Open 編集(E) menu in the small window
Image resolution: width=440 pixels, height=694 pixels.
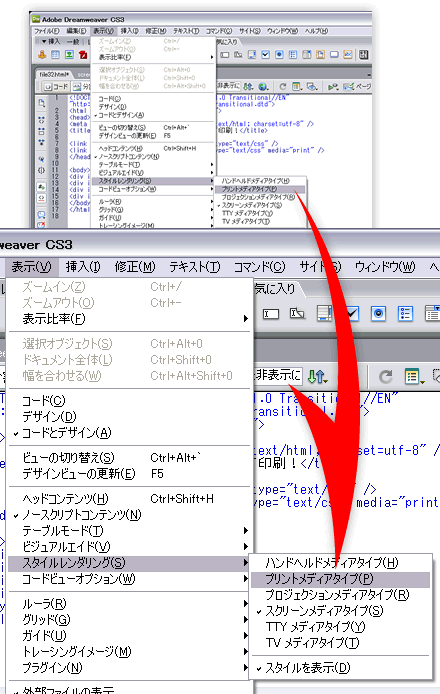pyautogui.click(x=76, y=31)
